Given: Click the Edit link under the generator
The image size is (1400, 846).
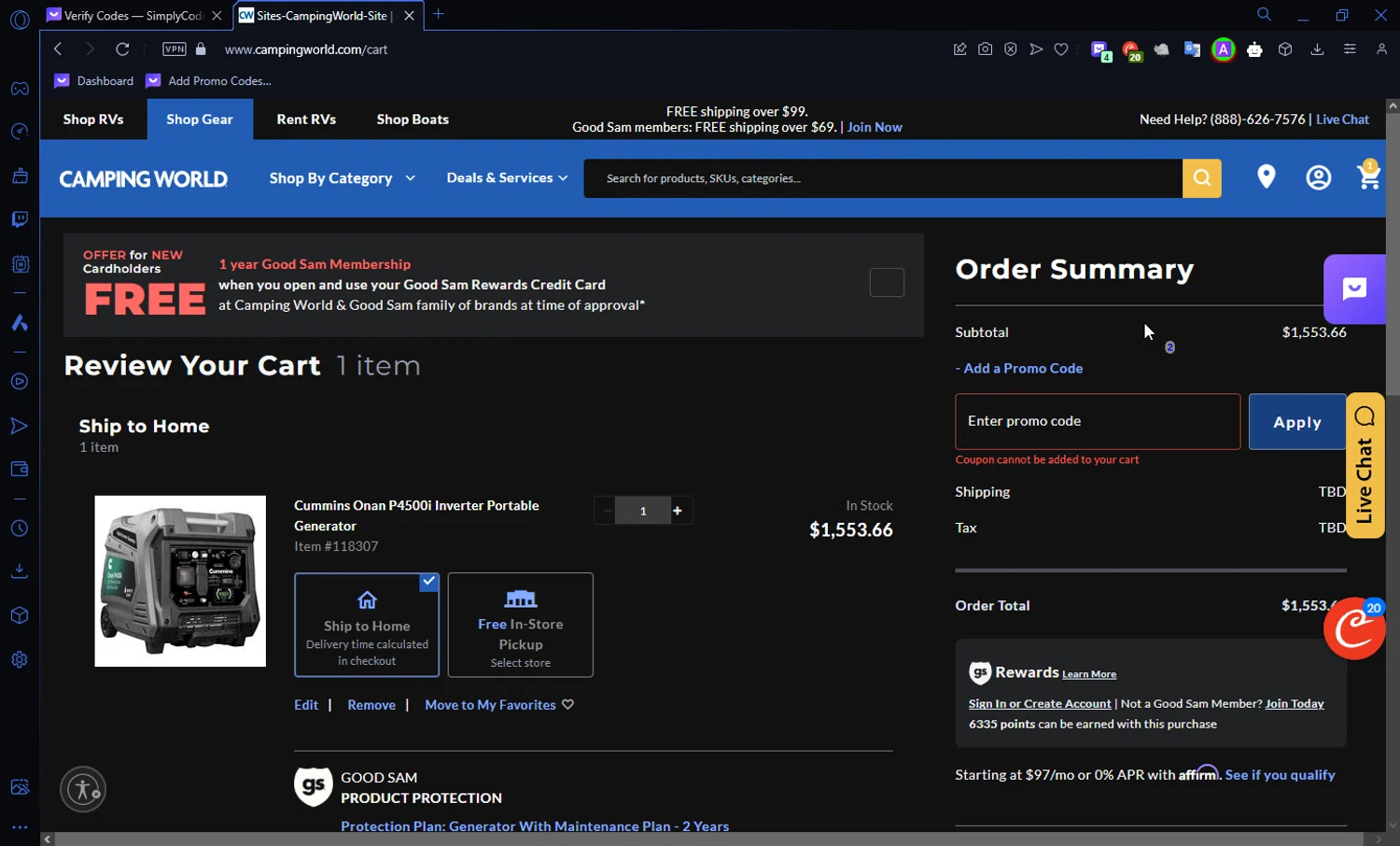Looking at the screenshot, I should click(306, 706).
